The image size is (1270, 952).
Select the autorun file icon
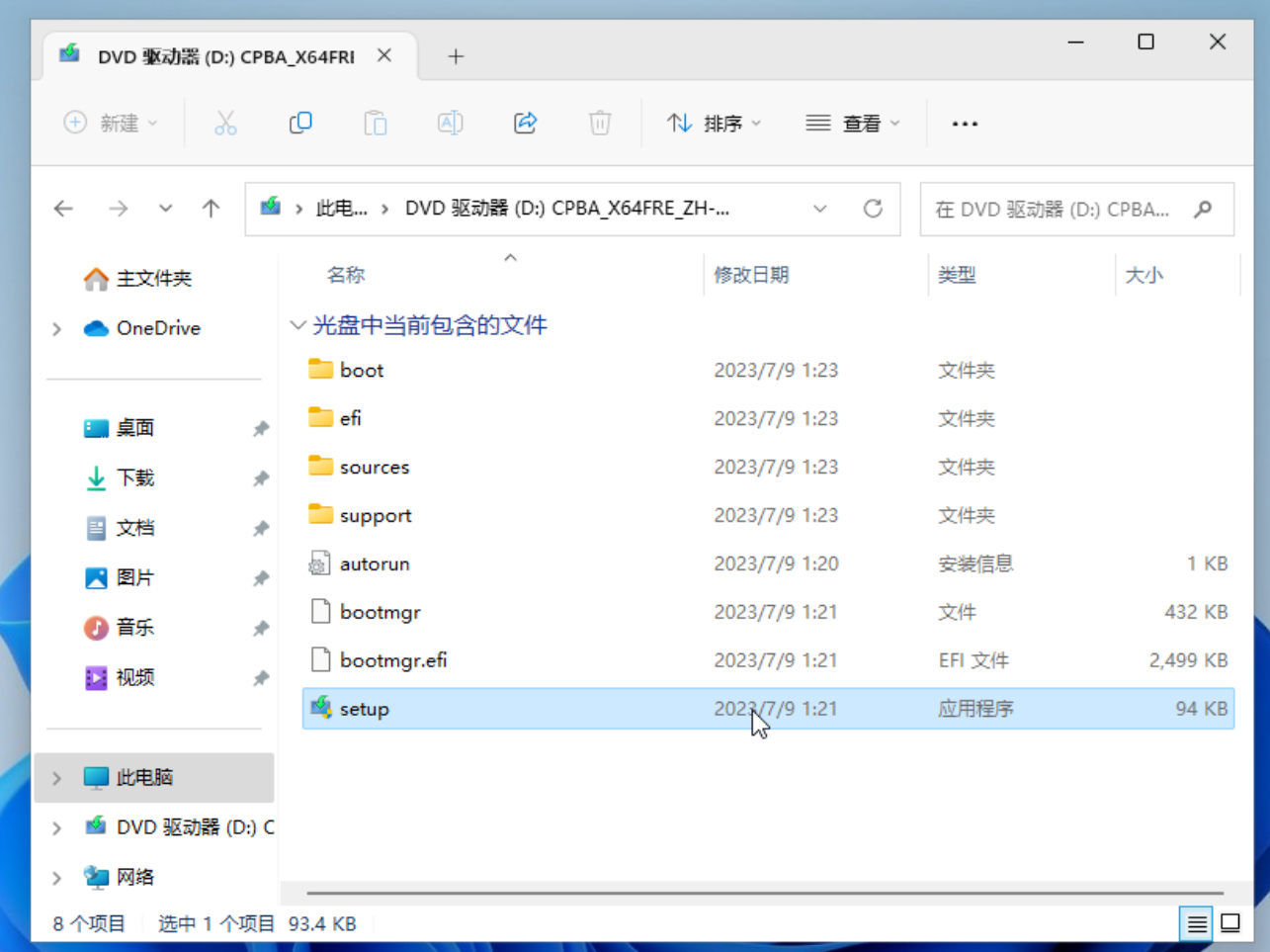[319, 563]
